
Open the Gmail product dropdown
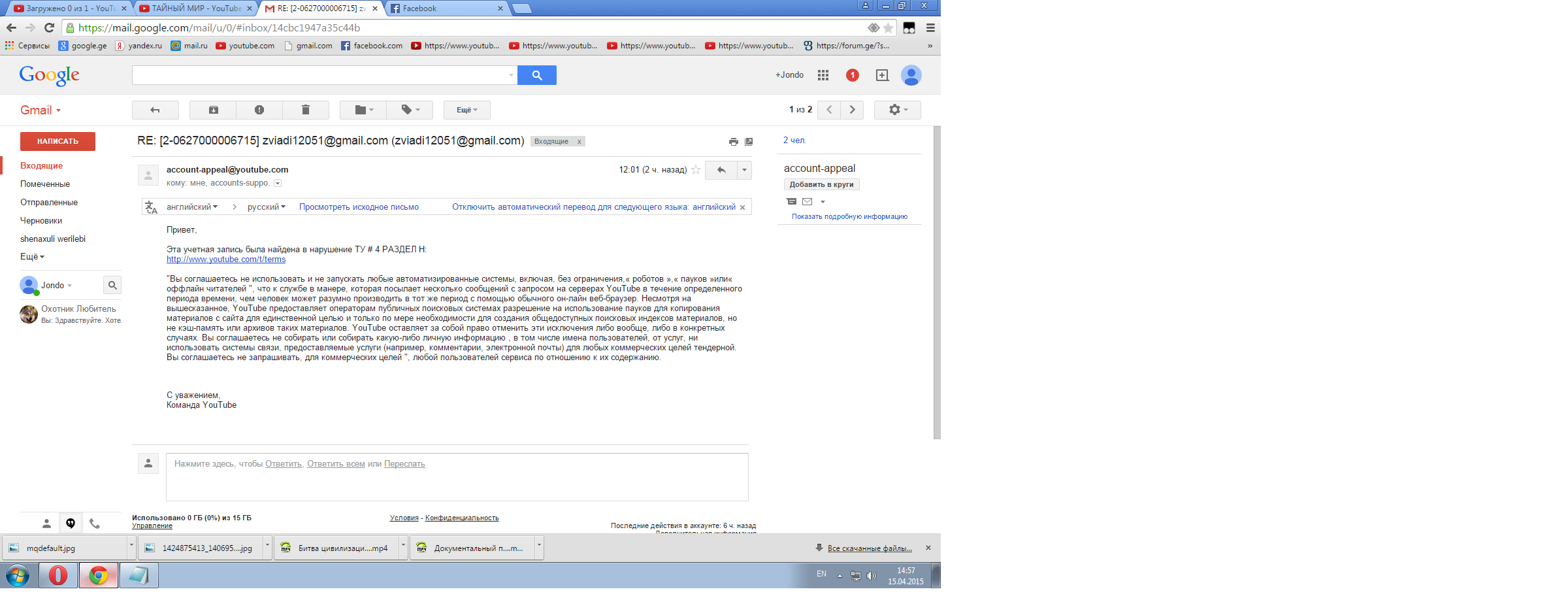41,110
